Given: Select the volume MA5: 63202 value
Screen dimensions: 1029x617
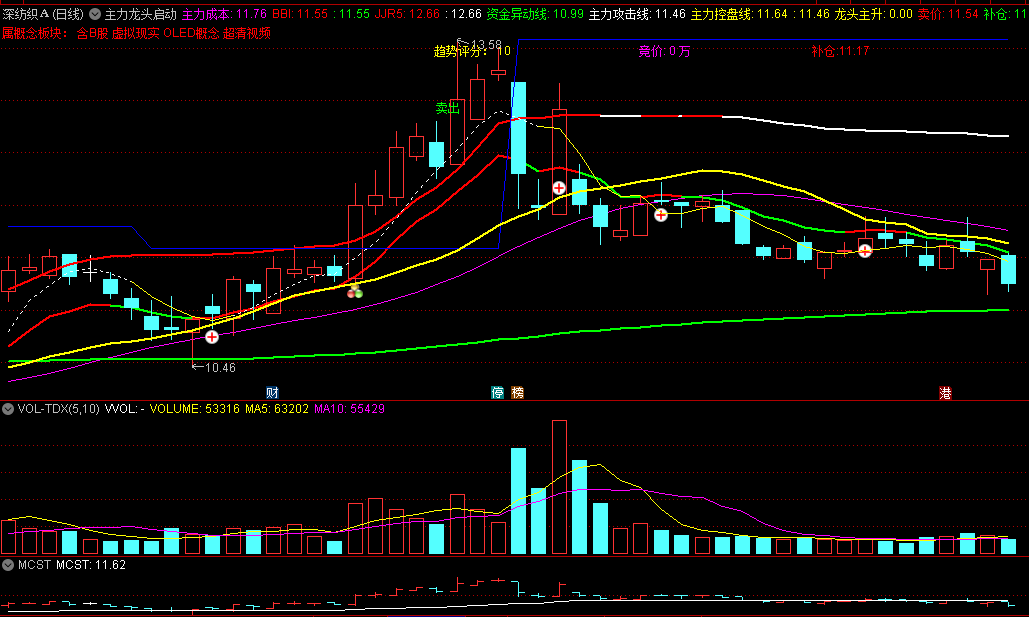Looking at the screenshot, I should [276, 409].
